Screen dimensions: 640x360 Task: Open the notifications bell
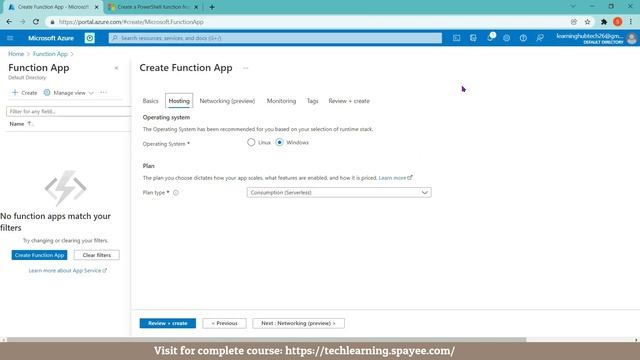point(490,38)
